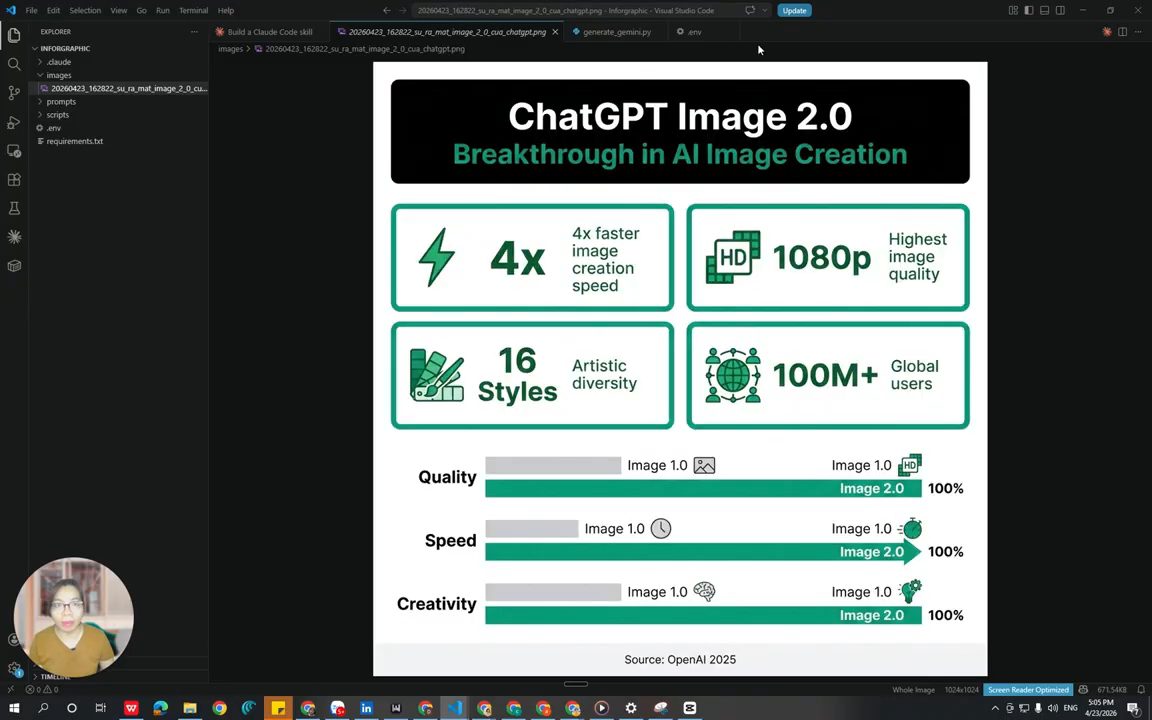
Task: Click the Claude icon in editor toolbar
Action: coord(1106,32)
